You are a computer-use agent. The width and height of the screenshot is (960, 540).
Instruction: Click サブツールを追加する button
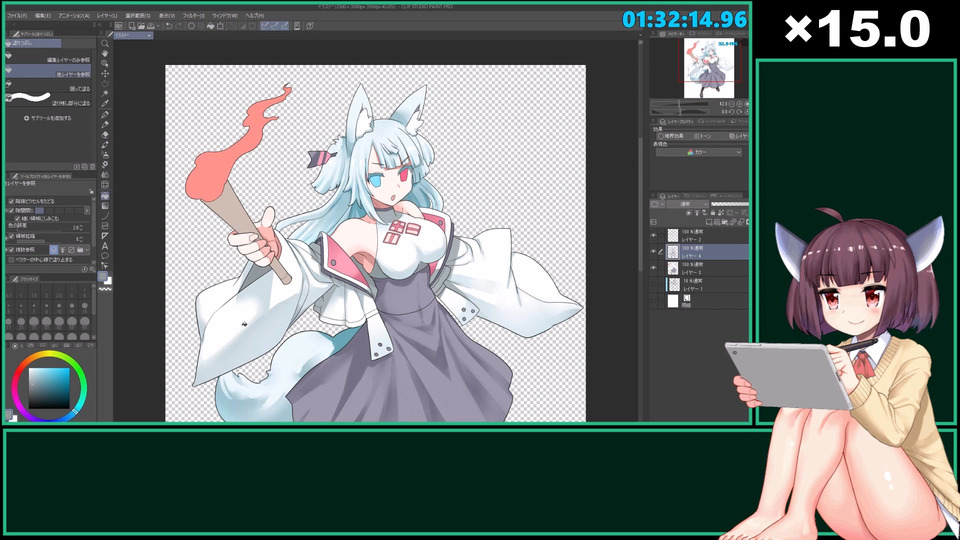pyautogui.click(x=48, y=118)
